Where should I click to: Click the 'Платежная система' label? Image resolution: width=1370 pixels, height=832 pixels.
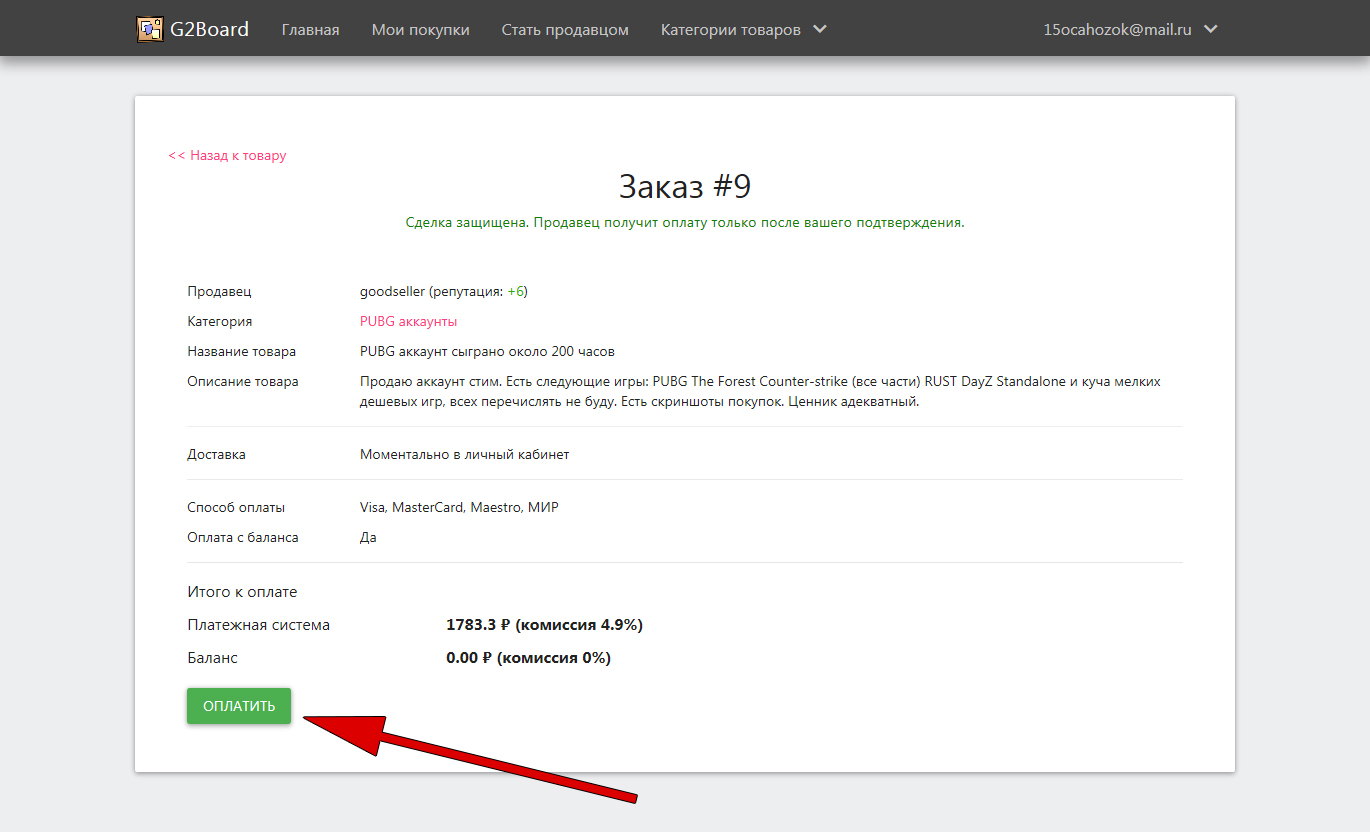(x=258, y=625)
